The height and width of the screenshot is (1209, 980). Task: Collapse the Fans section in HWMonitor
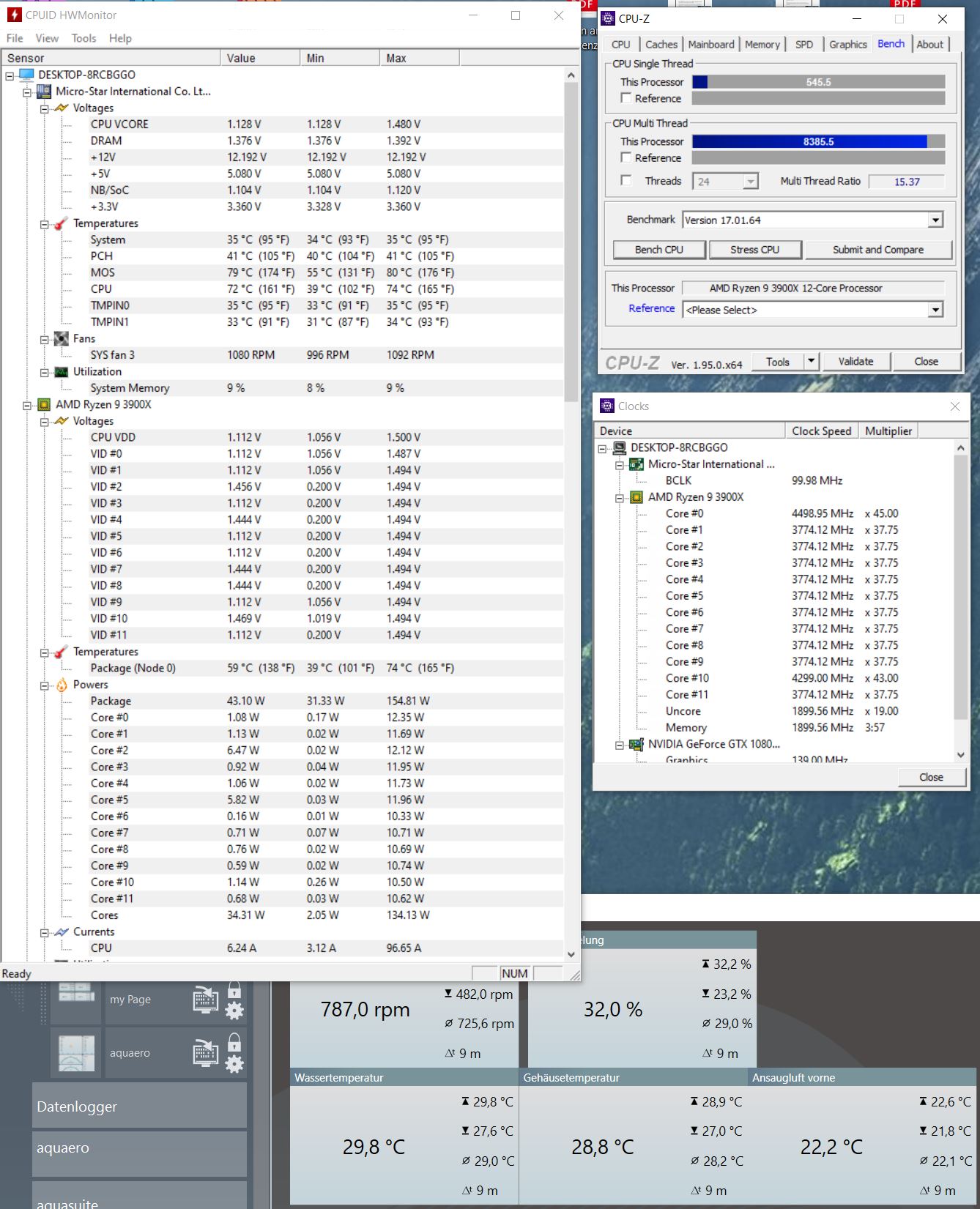point(45,339)
